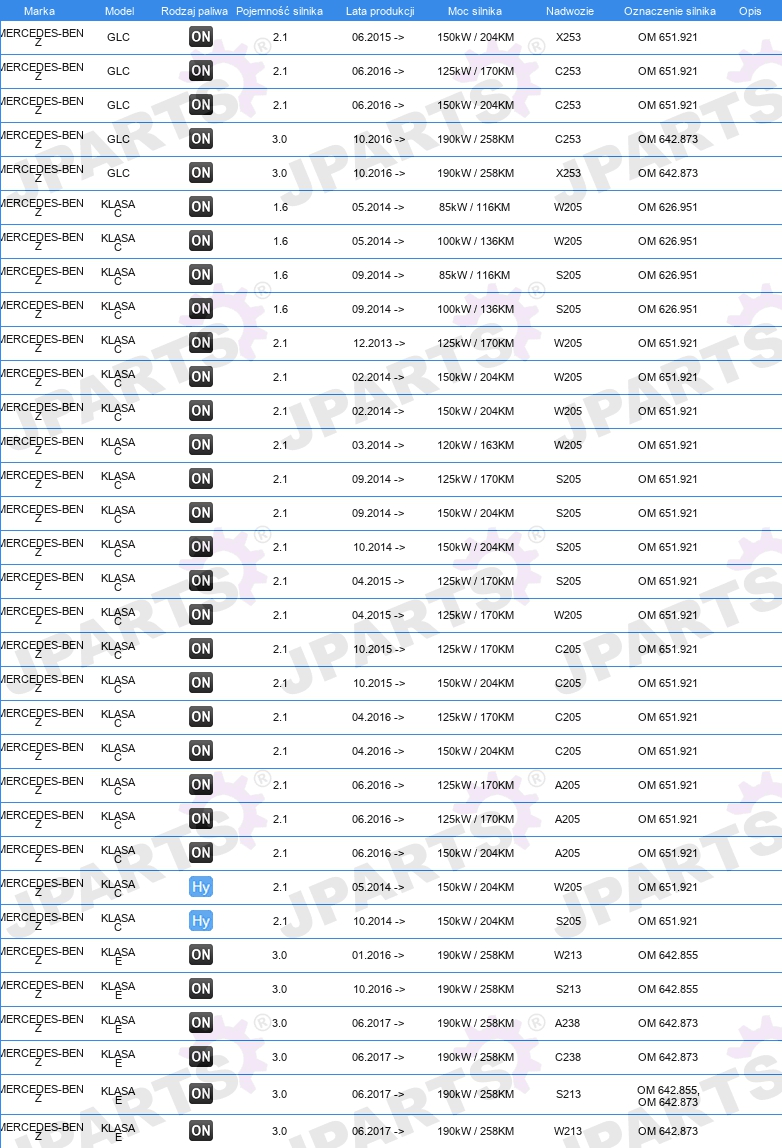782x1148 pixels.
Task: Click the Model column header
Action: [x=119, y=11]
